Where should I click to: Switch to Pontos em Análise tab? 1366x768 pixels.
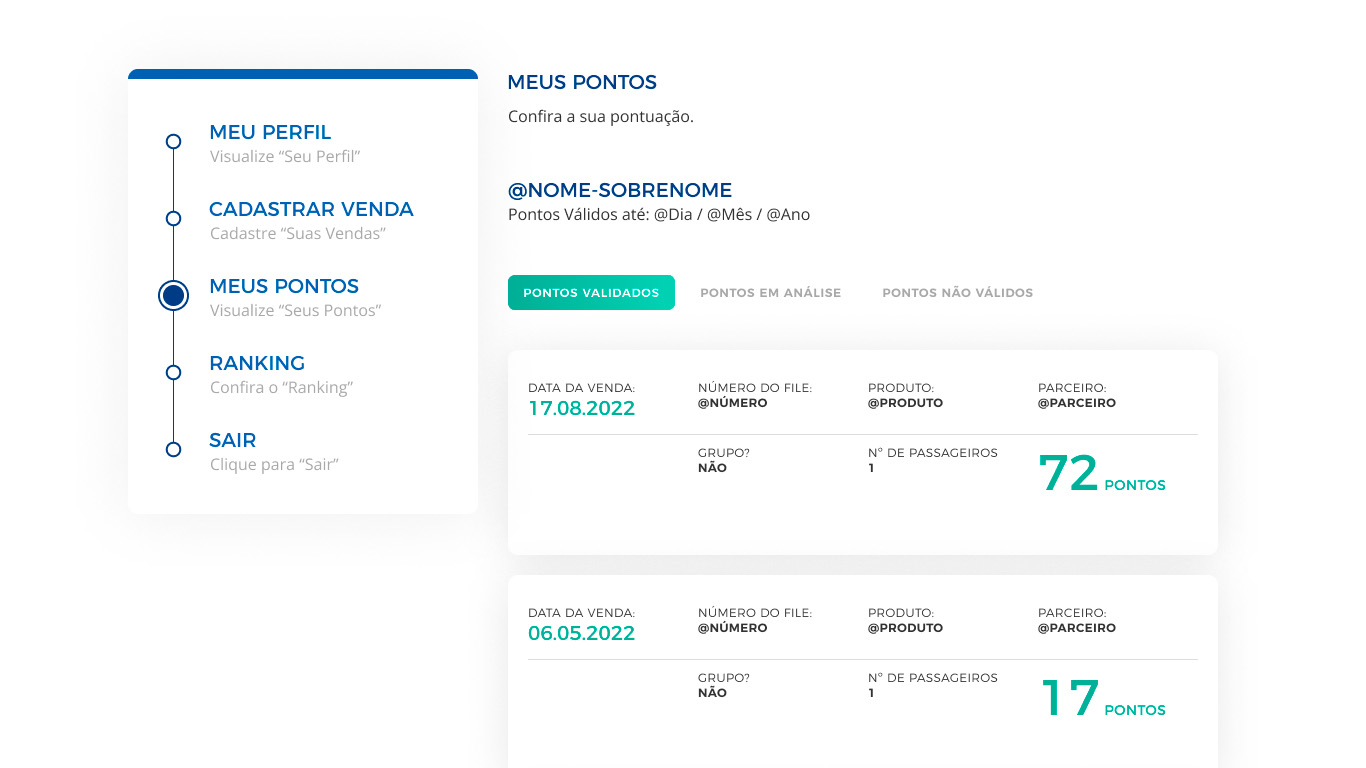pos(770,293)
